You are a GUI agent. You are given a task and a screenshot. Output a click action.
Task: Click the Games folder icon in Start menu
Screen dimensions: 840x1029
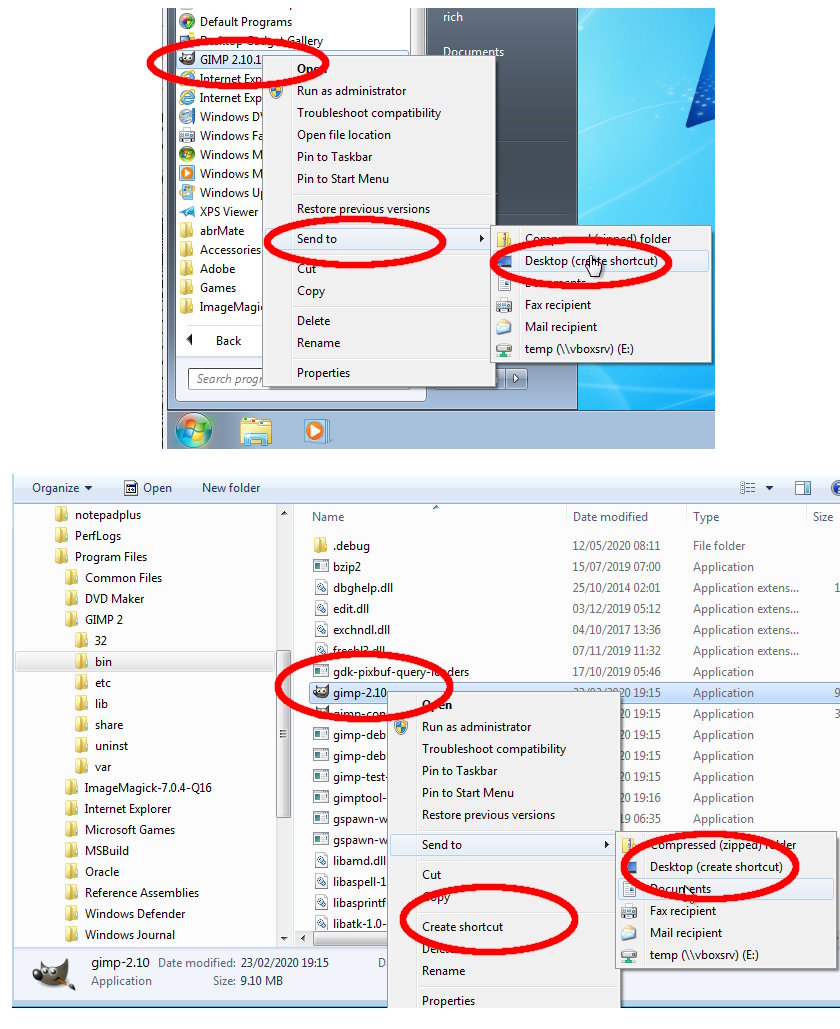coord(188,288)
